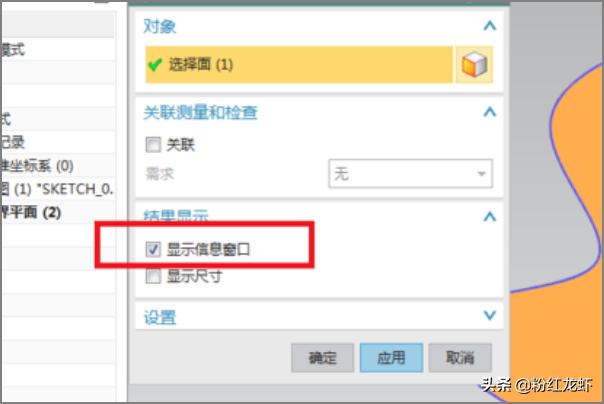Collapse the 结果显示 section chevron

pos(490,217)
